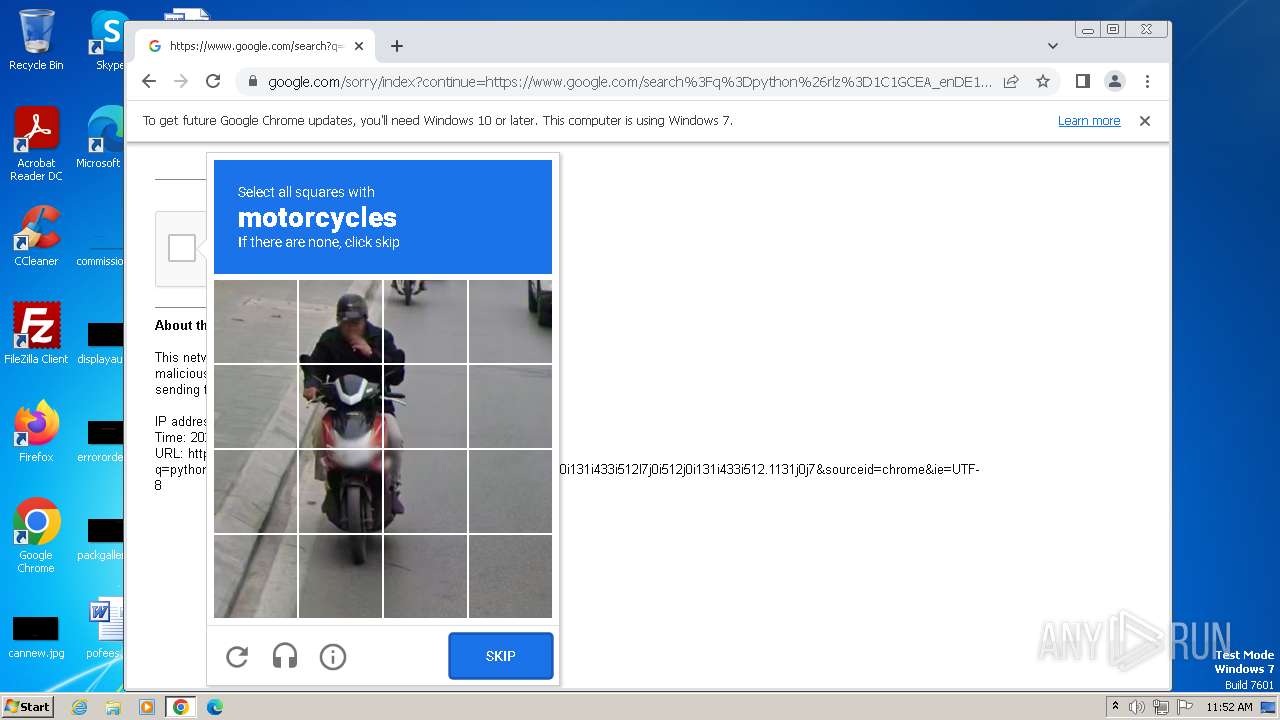Launch Google Chrome desktop shortcut
1280x720 pixels.
tap(36, 535)
